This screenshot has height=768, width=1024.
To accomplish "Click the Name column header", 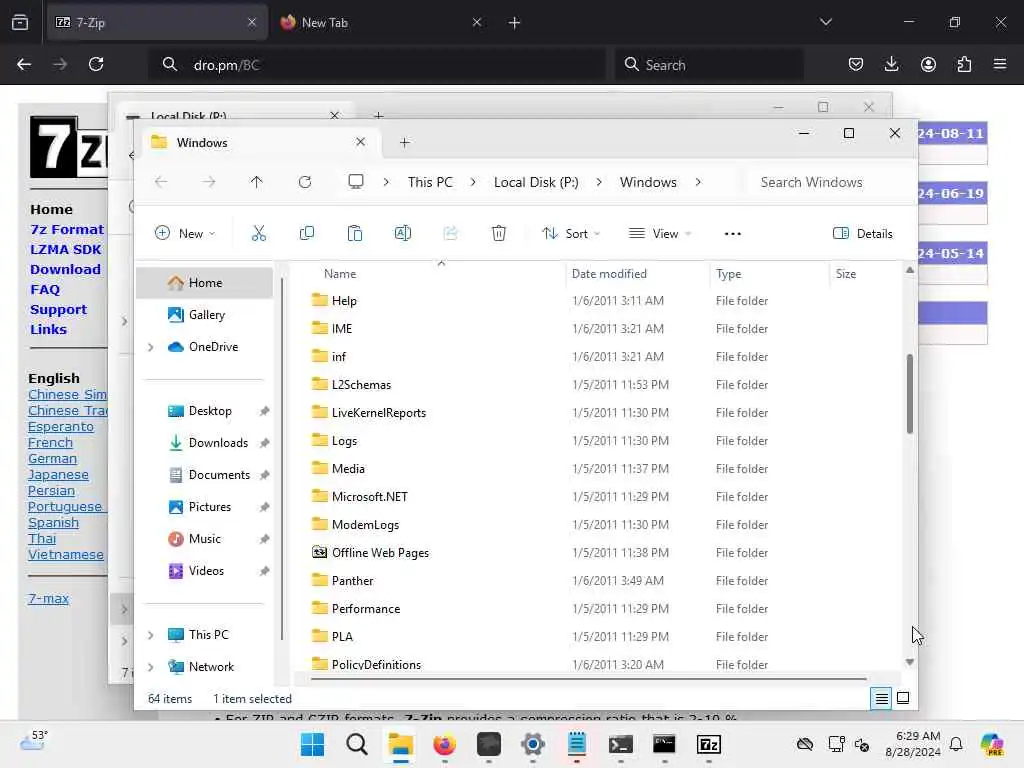I will click(x=340, y=274).
